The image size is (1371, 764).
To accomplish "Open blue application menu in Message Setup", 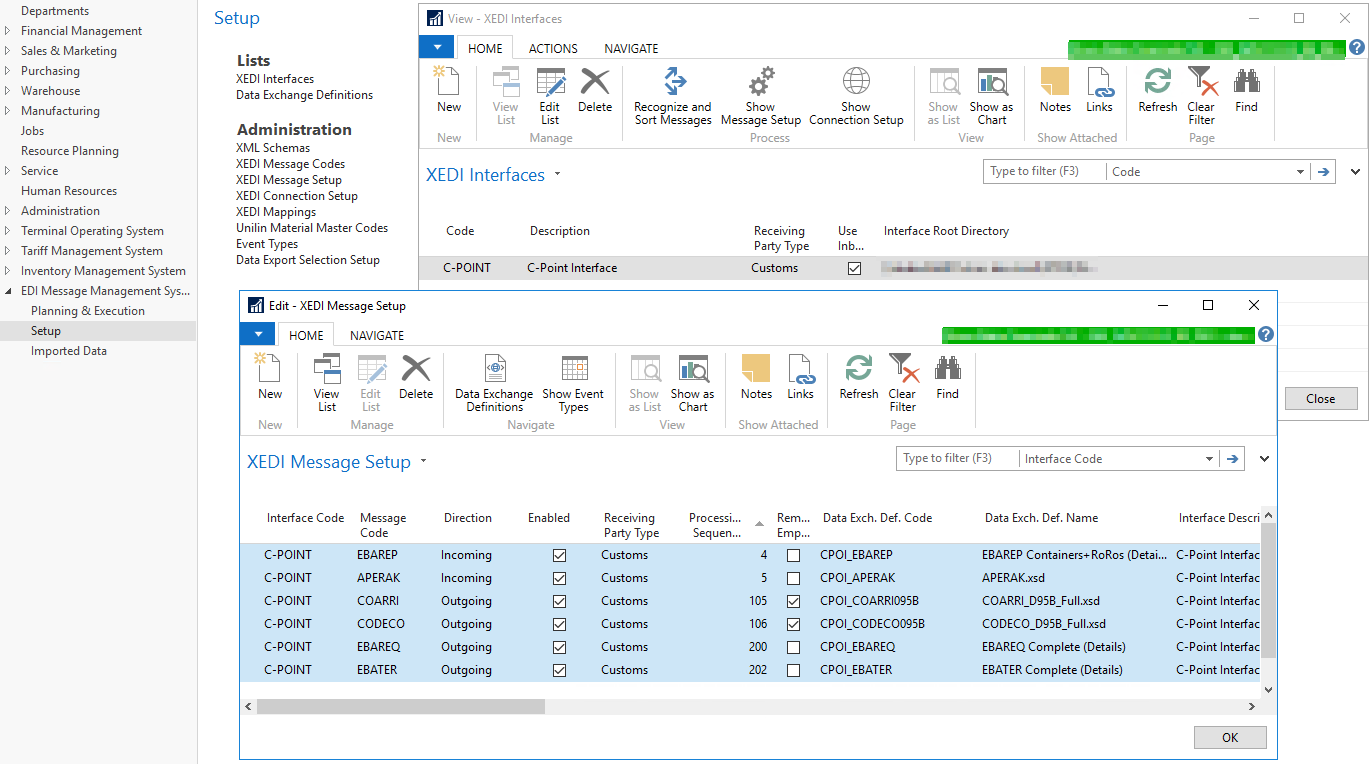I will pos(258,334).
